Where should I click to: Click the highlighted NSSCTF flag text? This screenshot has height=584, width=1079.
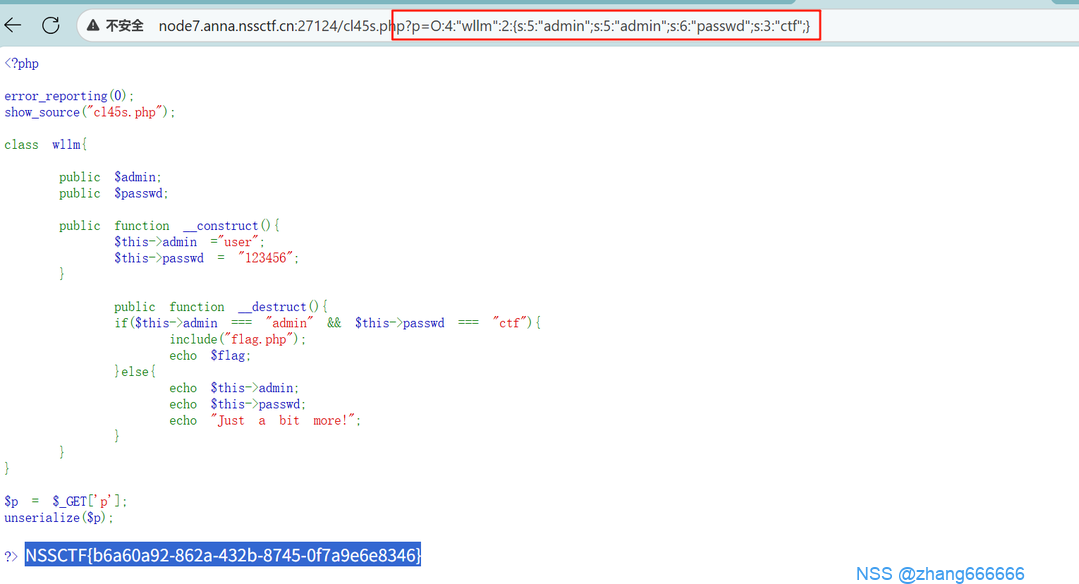(223, 555)
